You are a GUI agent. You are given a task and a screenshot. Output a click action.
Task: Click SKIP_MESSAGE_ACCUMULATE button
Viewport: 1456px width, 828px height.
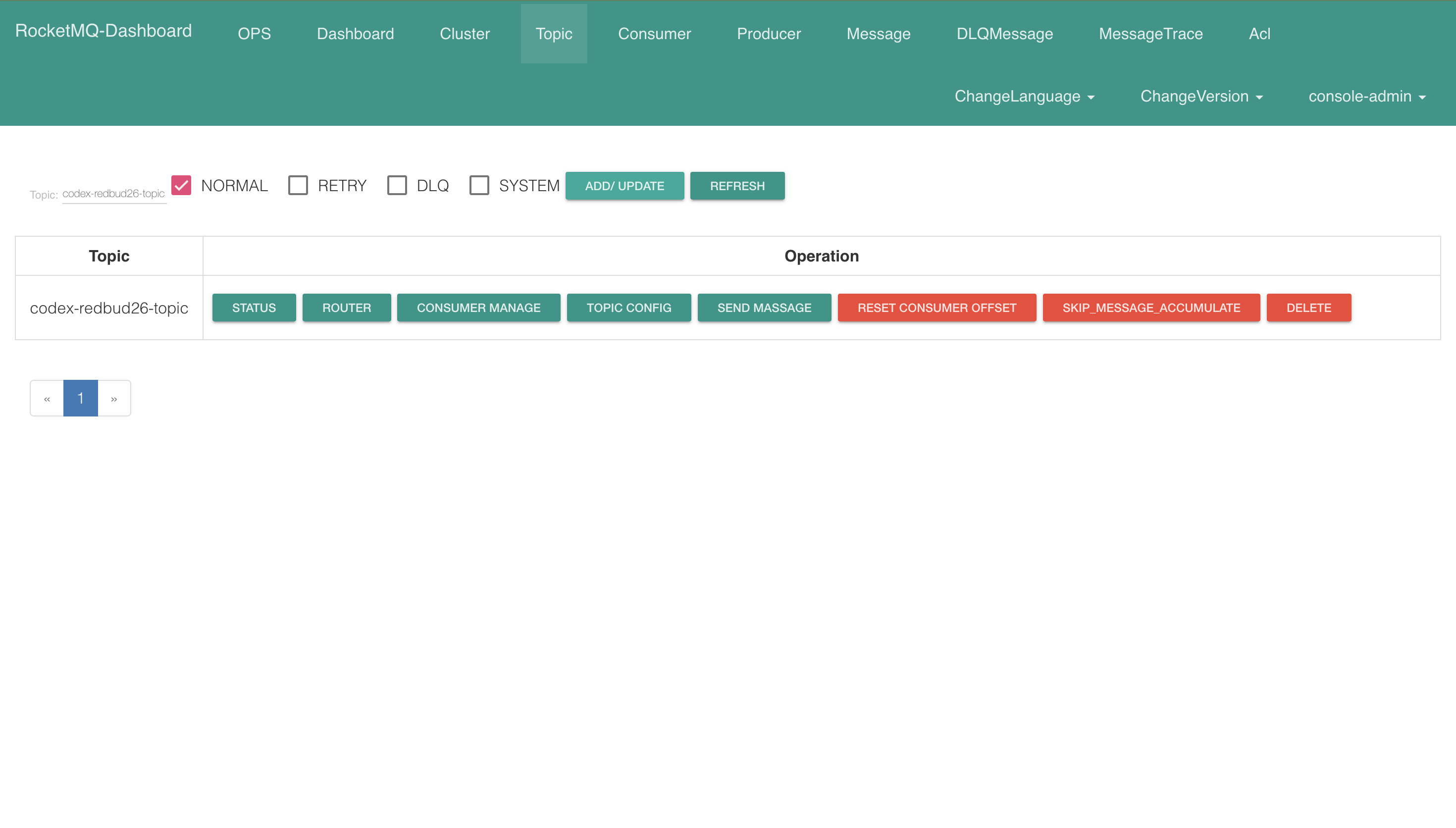(1151, 308)
